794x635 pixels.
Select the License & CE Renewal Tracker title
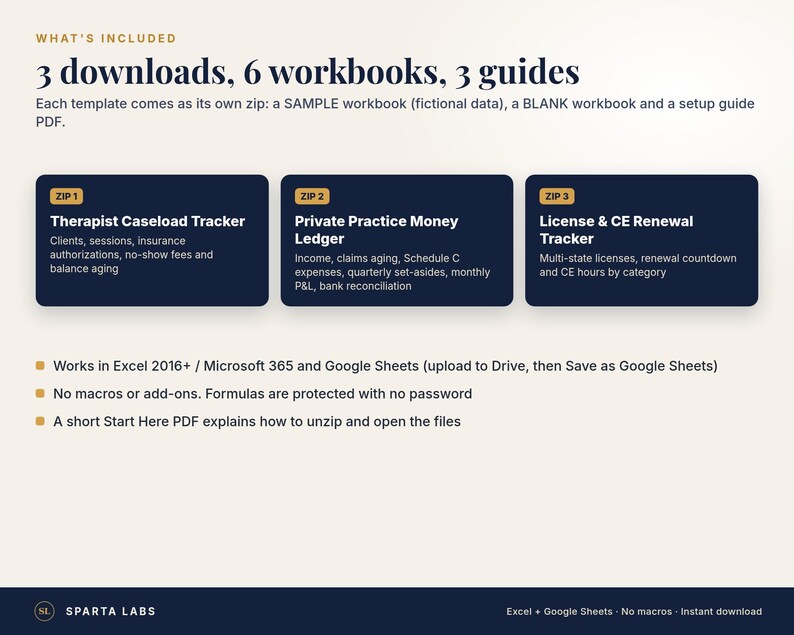616,230
